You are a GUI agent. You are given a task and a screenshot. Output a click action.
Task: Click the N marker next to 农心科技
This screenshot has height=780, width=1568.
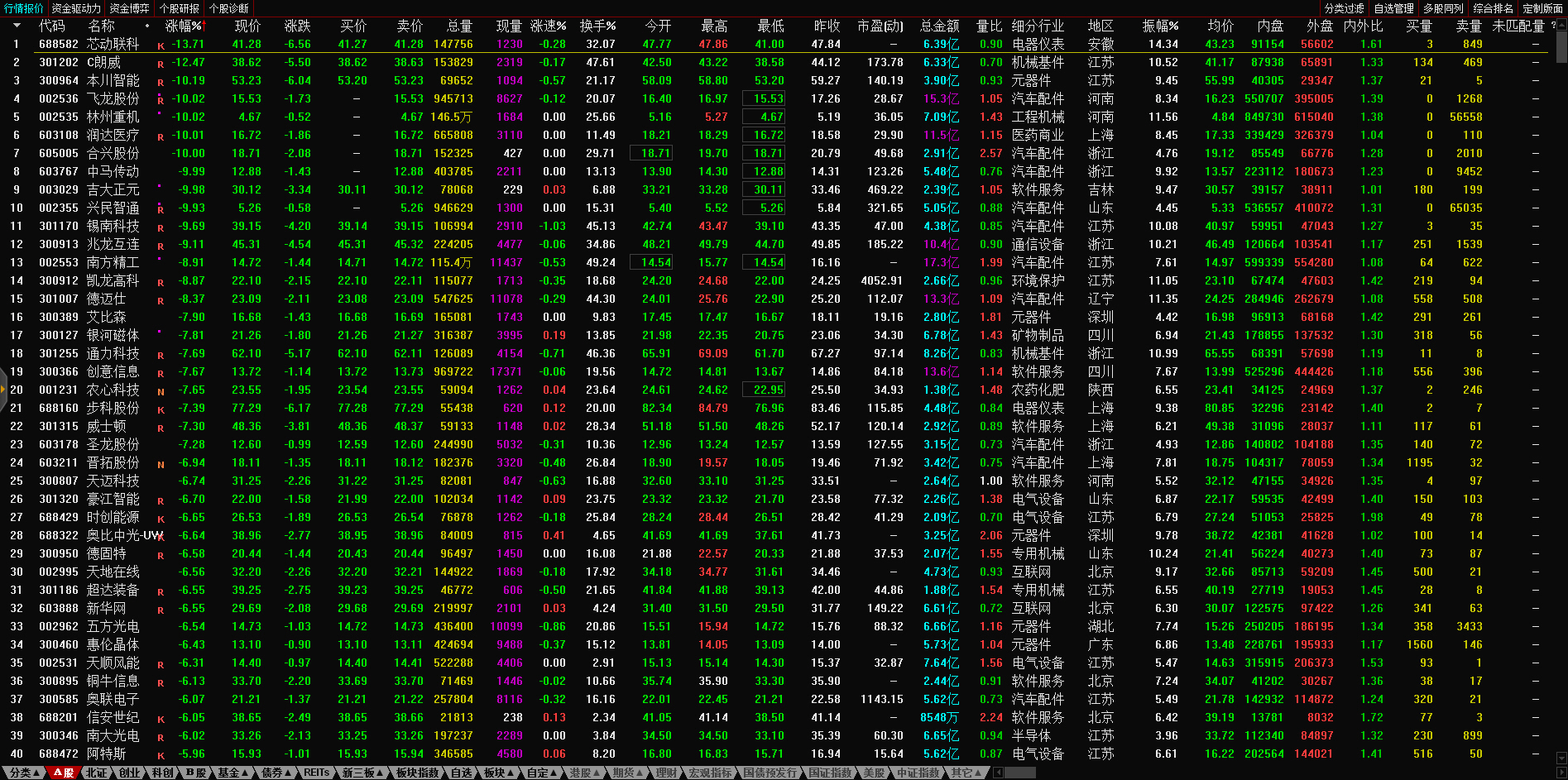pos(161,392)
